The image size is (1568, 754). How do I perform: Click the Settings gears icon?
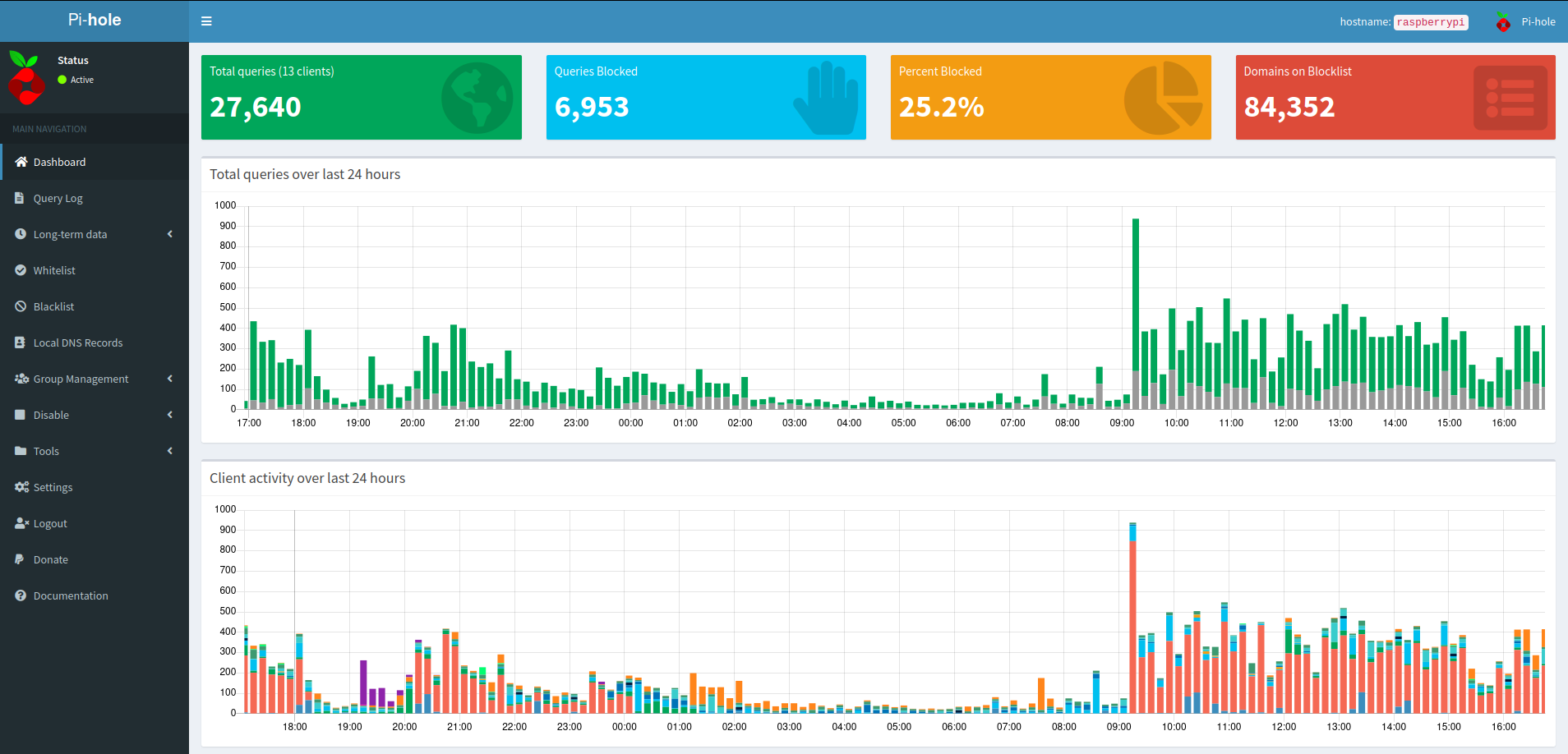(x=21, y=487)
